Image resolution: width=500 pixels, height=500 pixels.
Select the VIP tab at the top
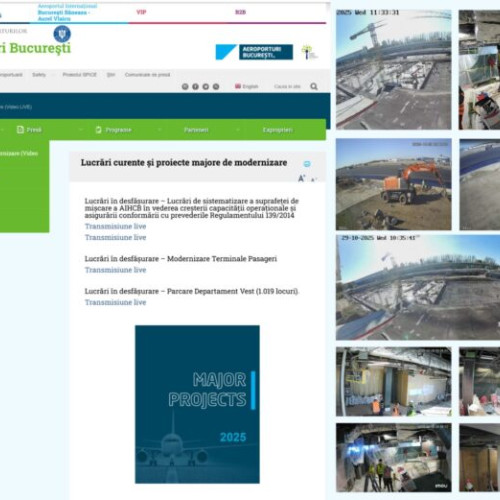141,12
